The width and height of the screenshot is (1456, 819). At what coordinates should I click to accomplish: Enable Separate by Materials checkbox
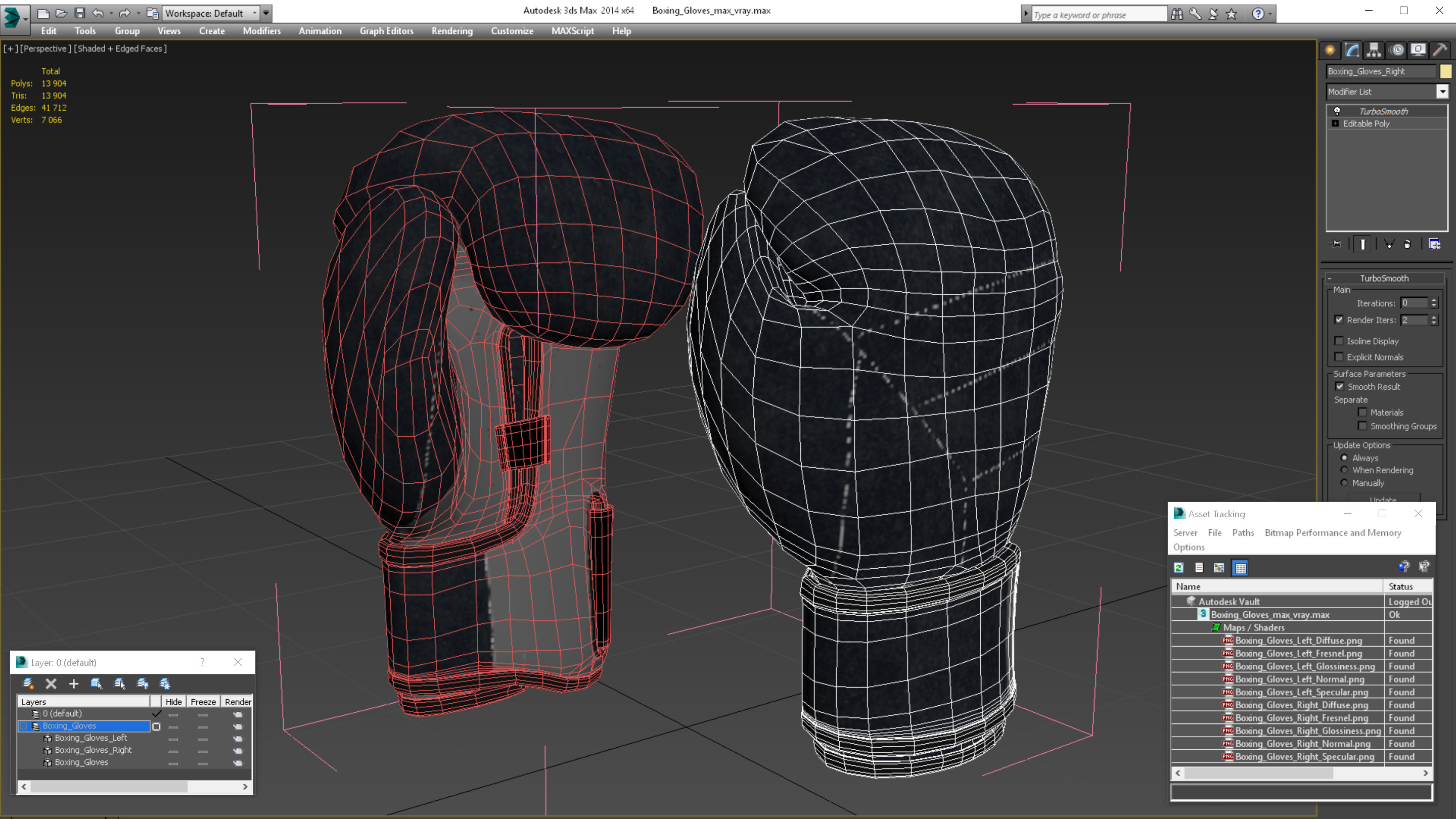pos(1362,412)
